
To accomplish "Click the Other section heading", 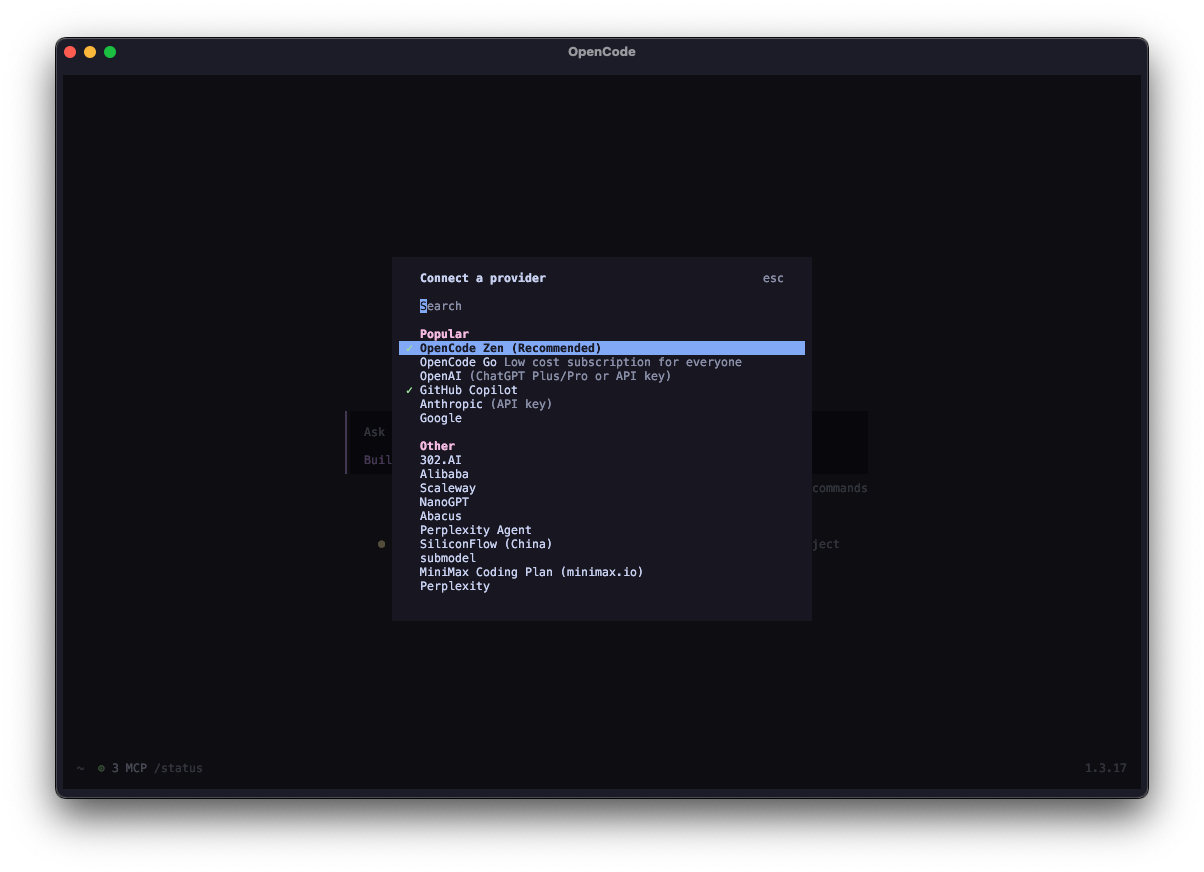I will click(x=437, y=446).
